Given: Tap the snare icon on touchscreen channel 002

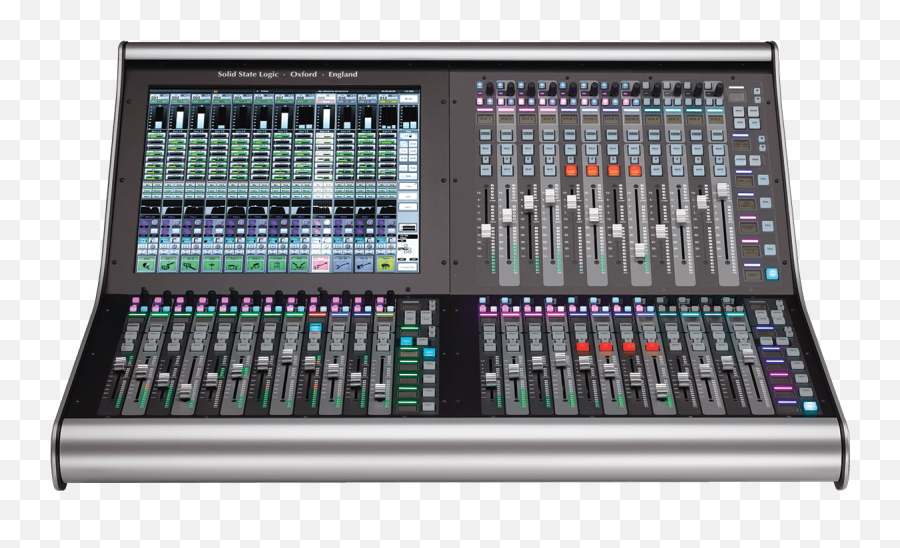Looking at the screenshot, I should (x=168, y=264).
